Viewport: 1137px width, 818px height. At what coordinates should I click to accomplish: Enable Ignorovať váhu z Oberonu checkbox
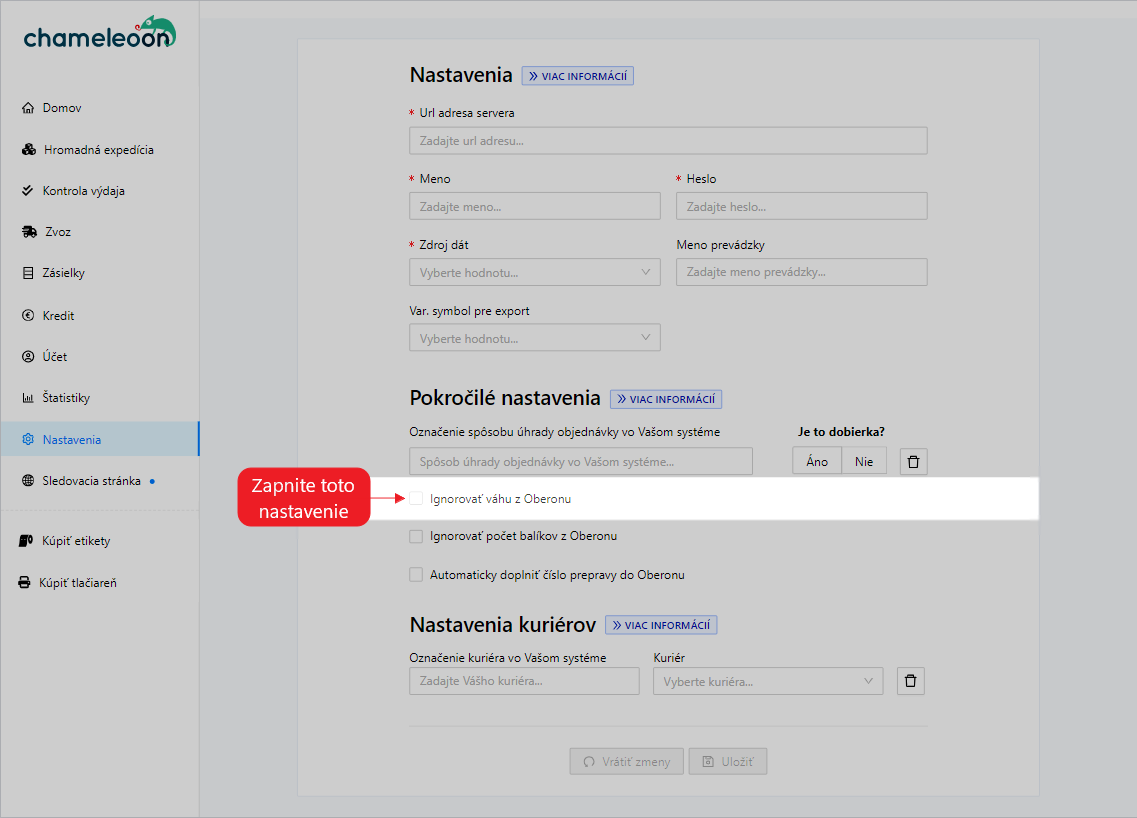click(416, 498)
